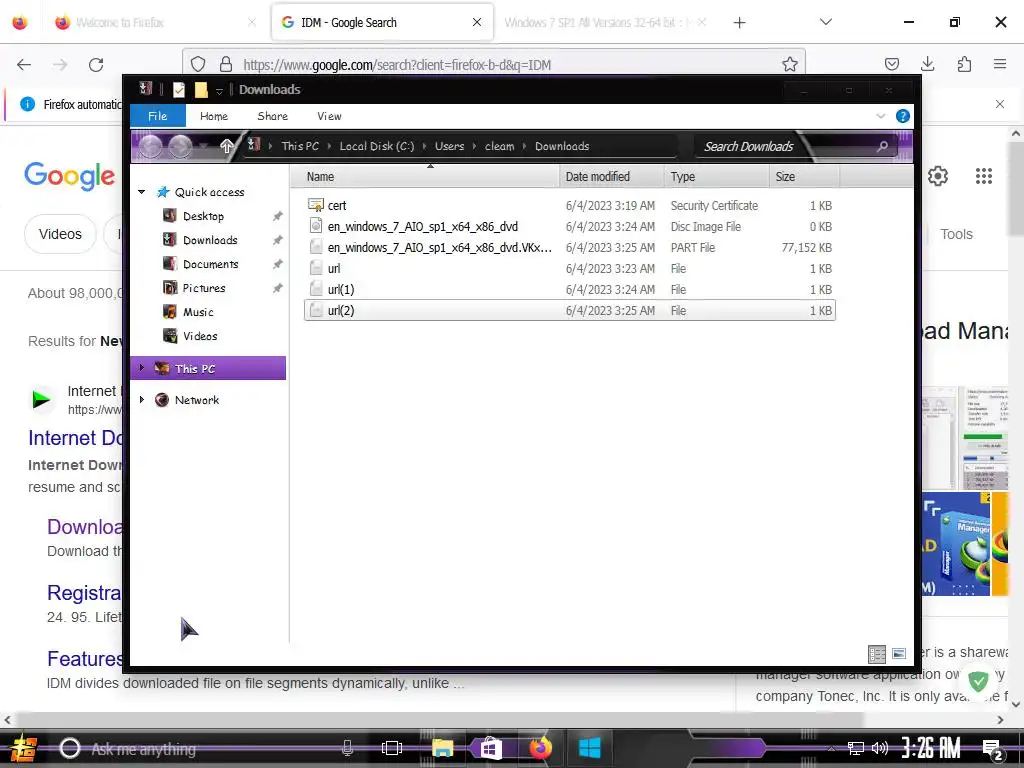
Task: Expand the This PC tree node arrow
Action: [x=142, y=368]
